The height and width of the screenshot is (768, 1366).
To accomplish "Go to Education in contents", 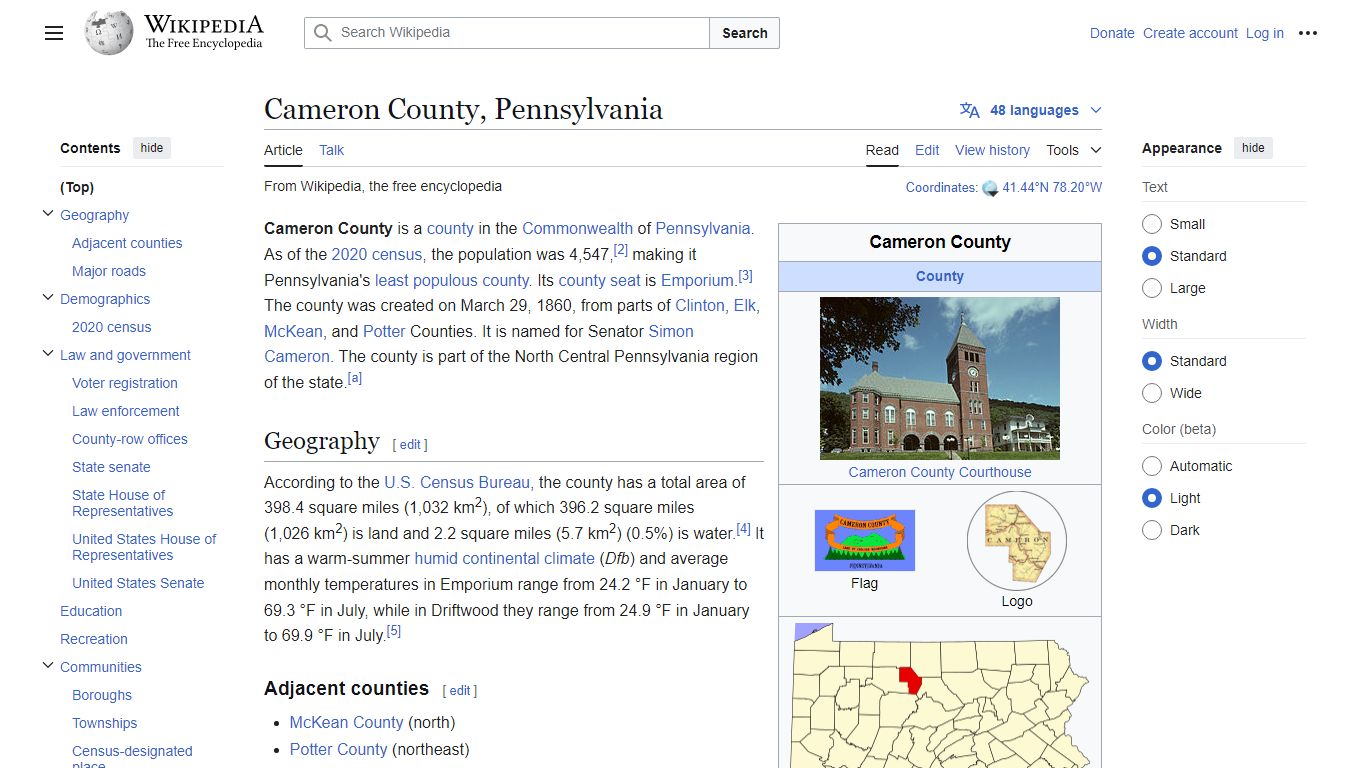I will pyautogui.click(x=91, y=611).
